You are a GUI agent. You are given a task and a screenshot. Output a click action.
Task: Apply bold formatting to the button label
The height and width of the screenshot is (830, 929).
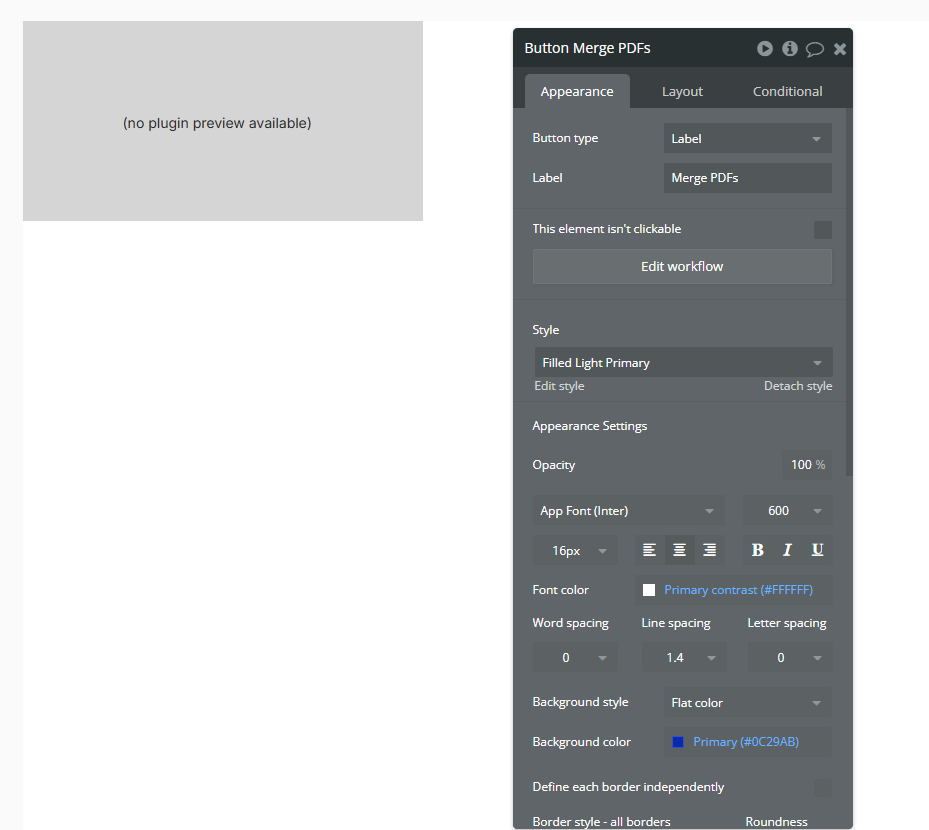tap(757, 549)
